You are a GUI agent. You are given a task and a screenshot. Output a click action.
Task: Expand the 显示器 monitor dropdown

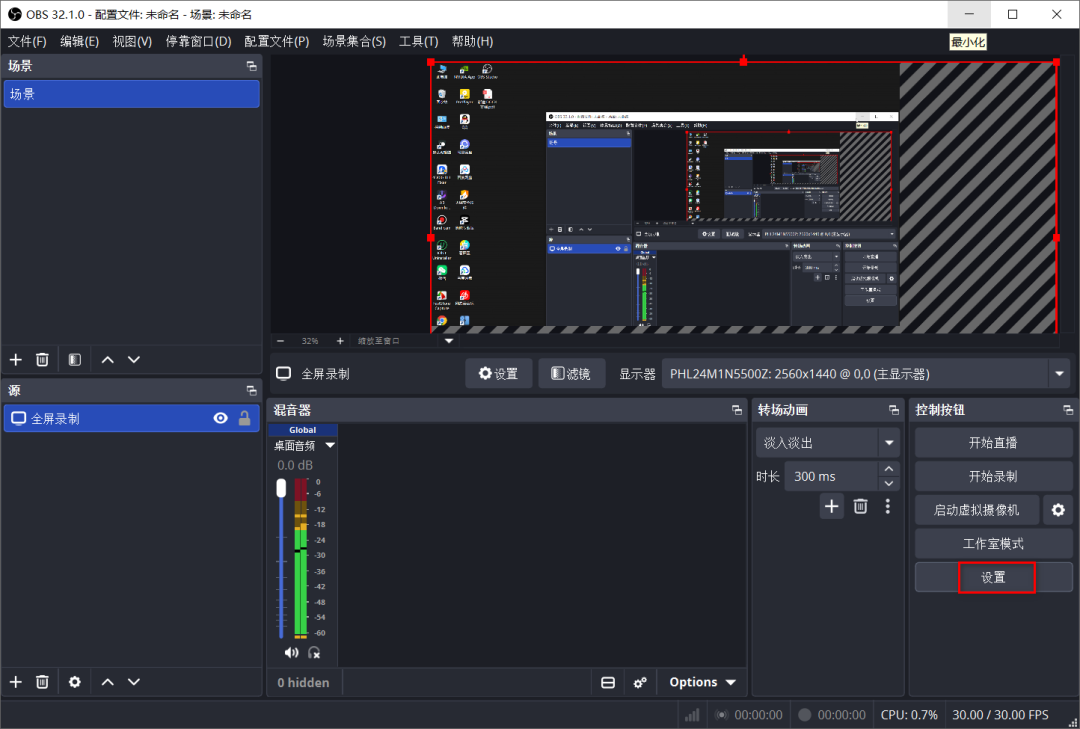(1058, 374)
